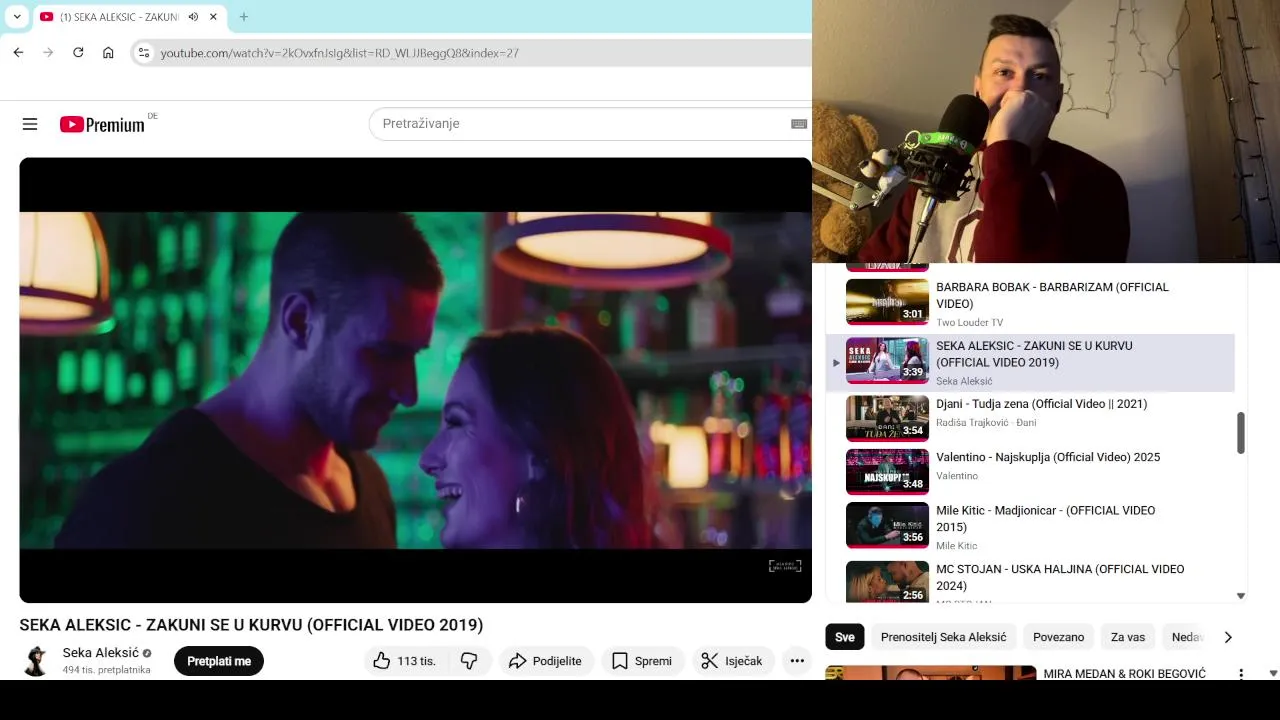Click the 494 tis. pretplatnika subscriber count
The width and height of the screenshot is (1280, 720).
click(x=106, y=670)
